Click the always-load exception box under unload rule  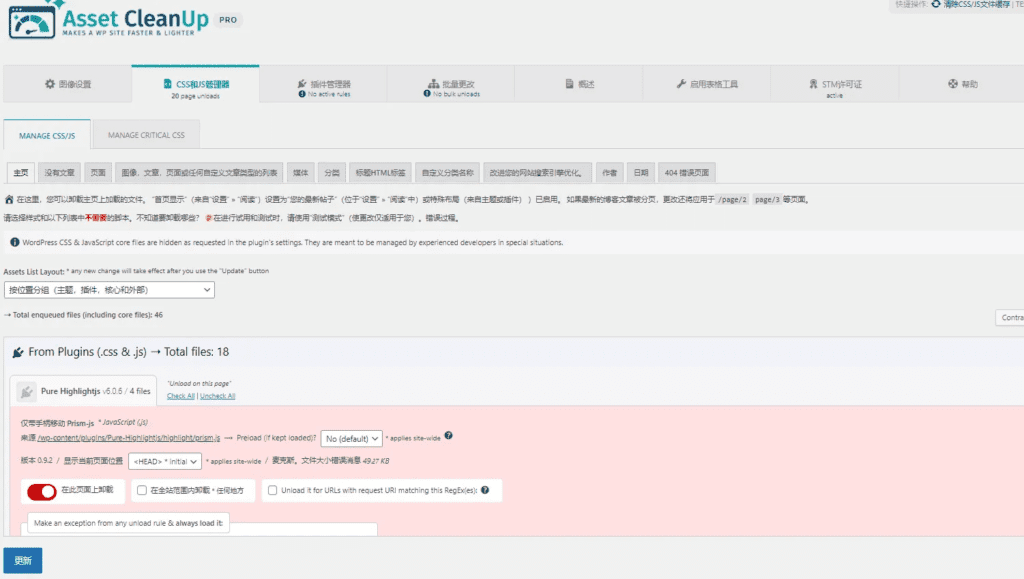pyautogui.click(x=129, y=523)
